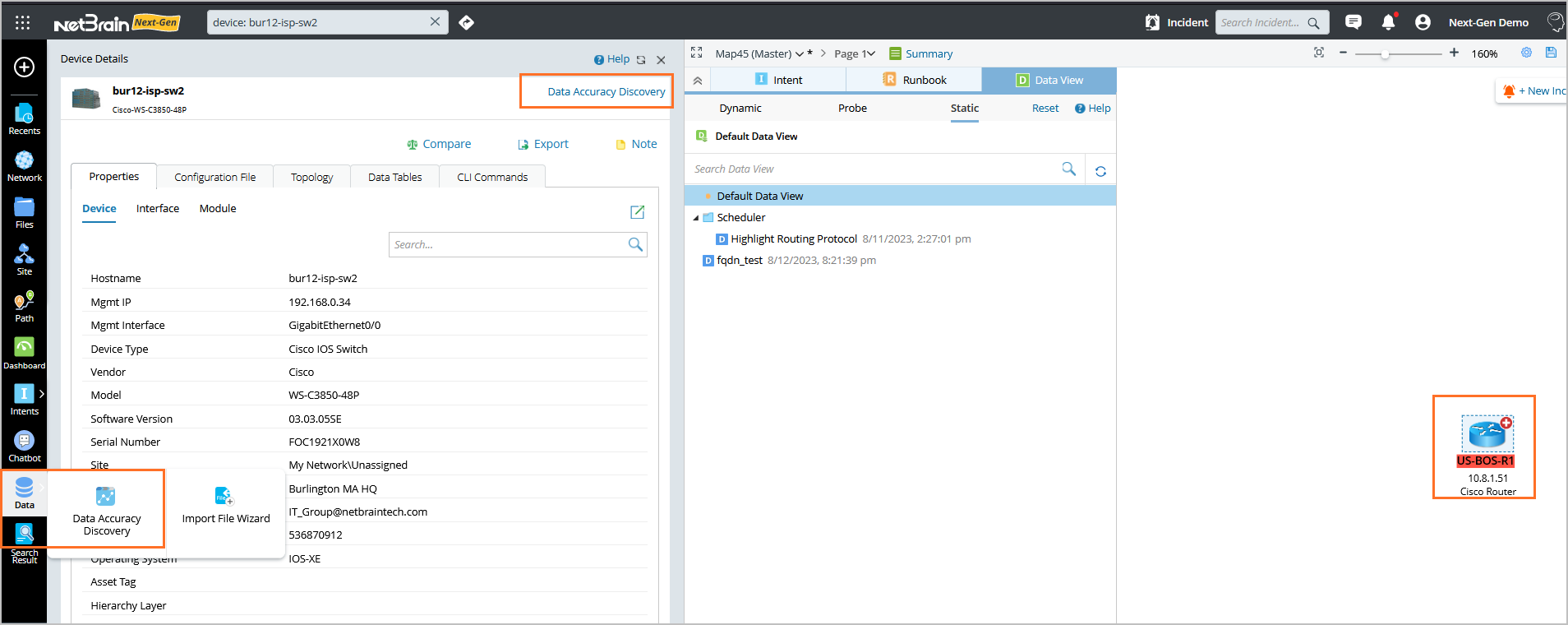
Task: Expand the Map45 (Master) dropdown
Action: pos(799,54)
